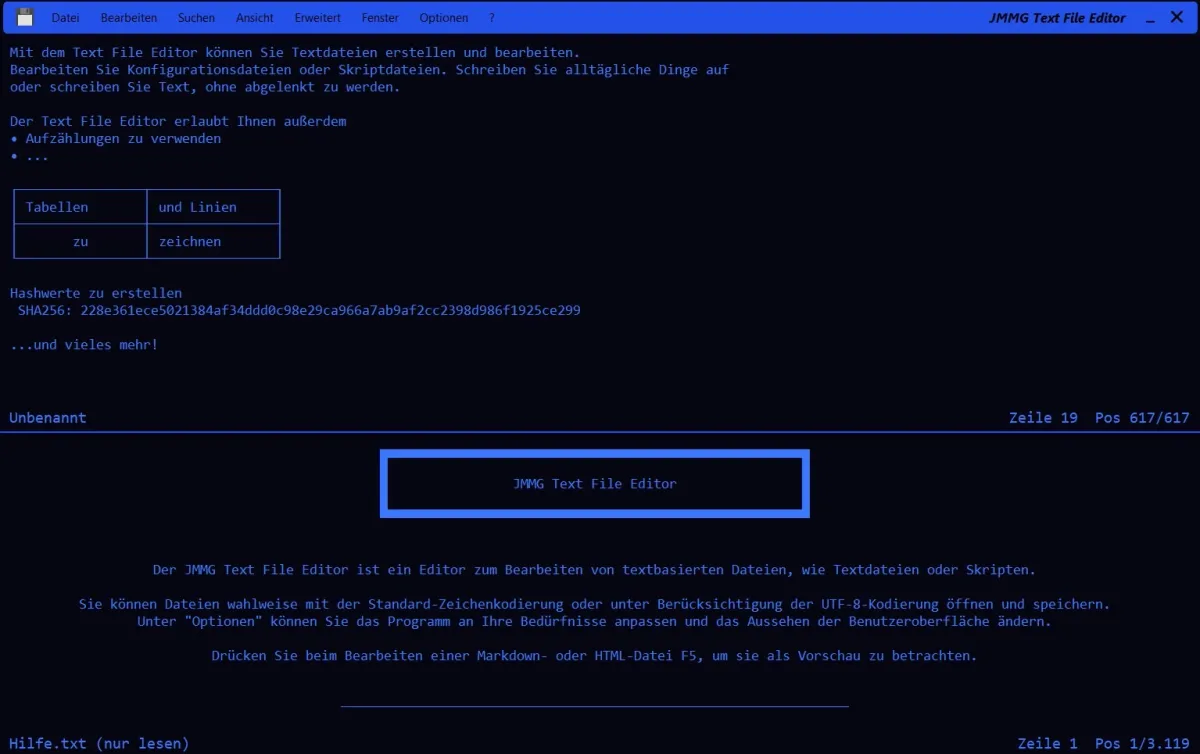This screenshot has height=754, width=1200.
Task: Click the 'Aufzählungen zu verwenden' bullet line
Action: click(x=116, y=139)
